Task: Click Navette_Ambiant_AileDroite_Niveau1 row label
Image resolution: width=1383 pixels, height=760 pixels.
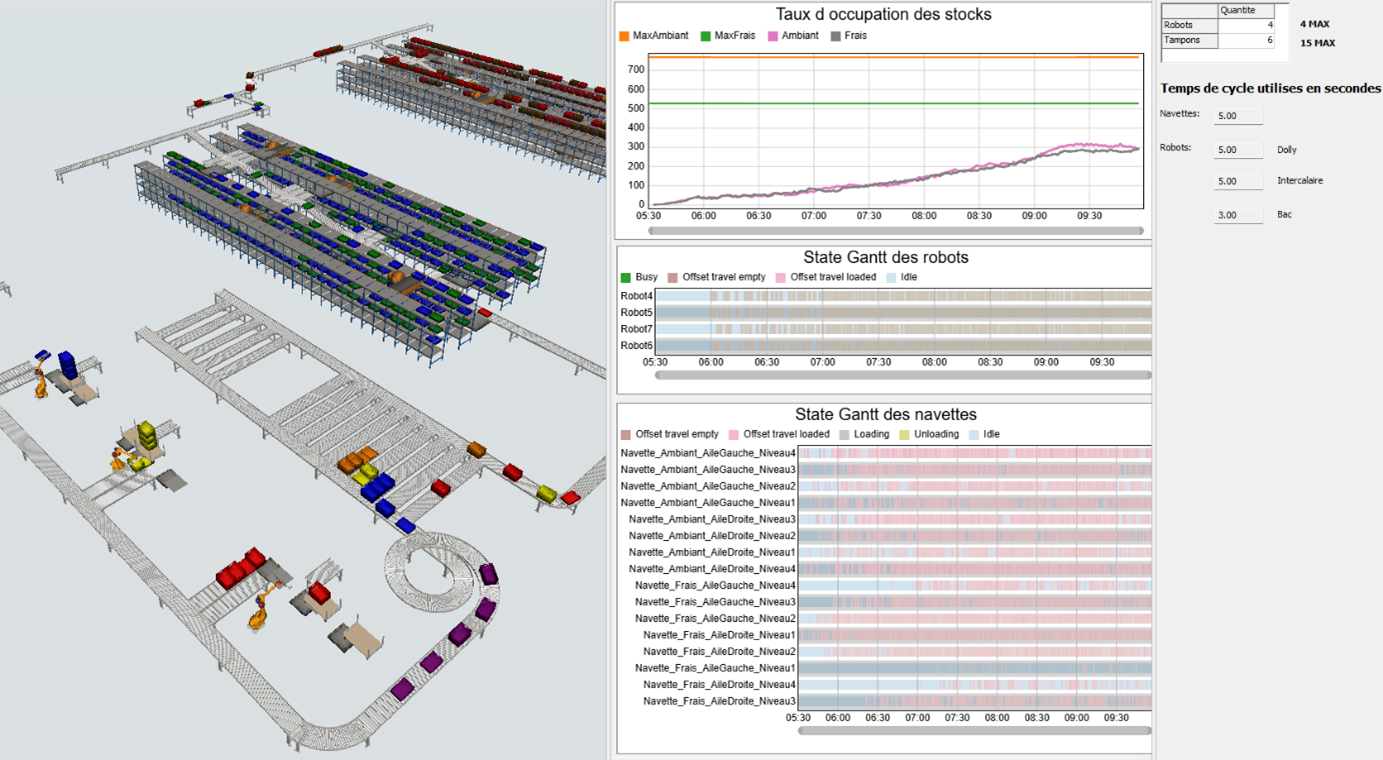Action: point(712,552)
